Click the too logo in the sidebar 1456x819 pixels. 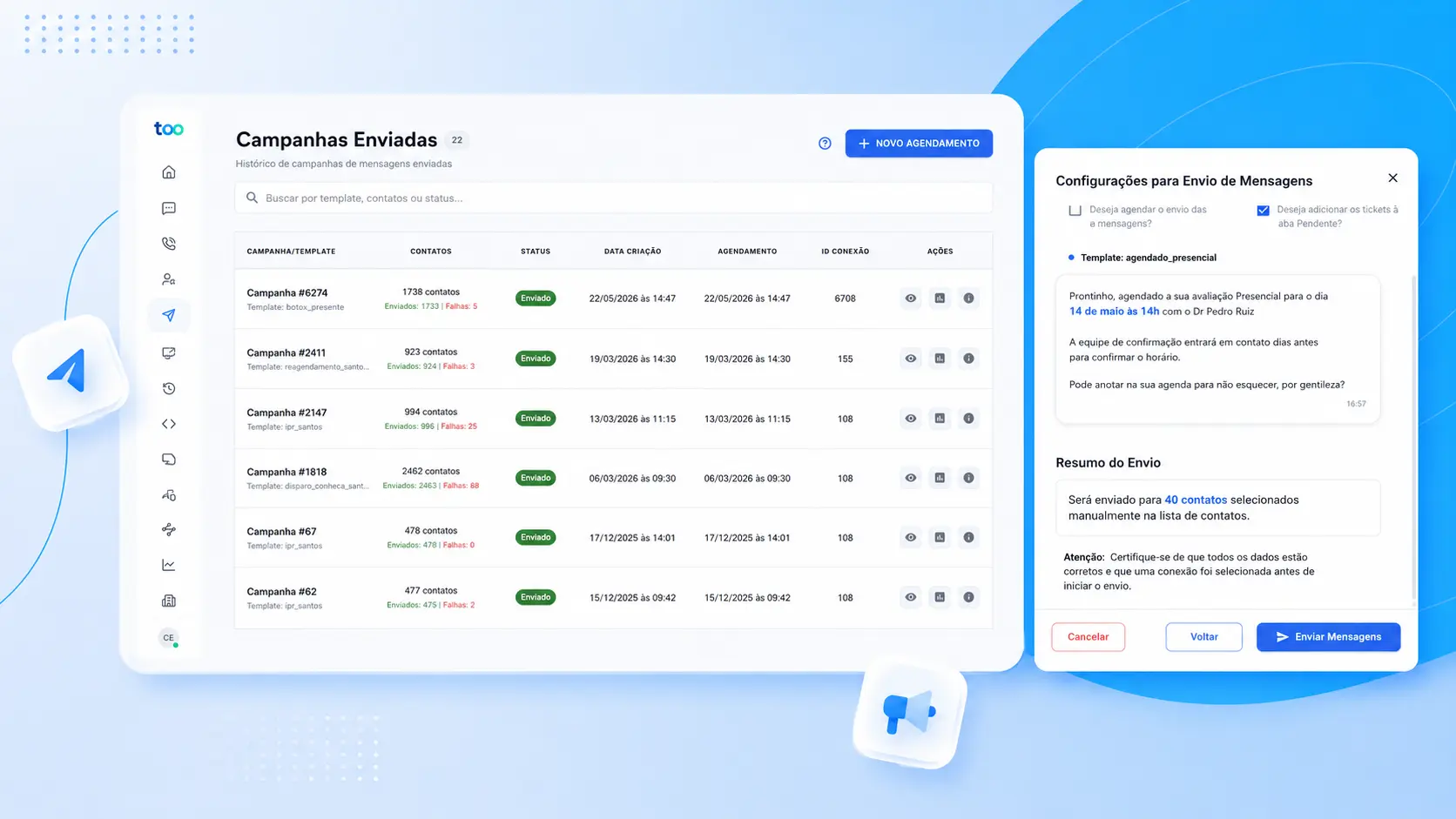click(x=169, y=129)
